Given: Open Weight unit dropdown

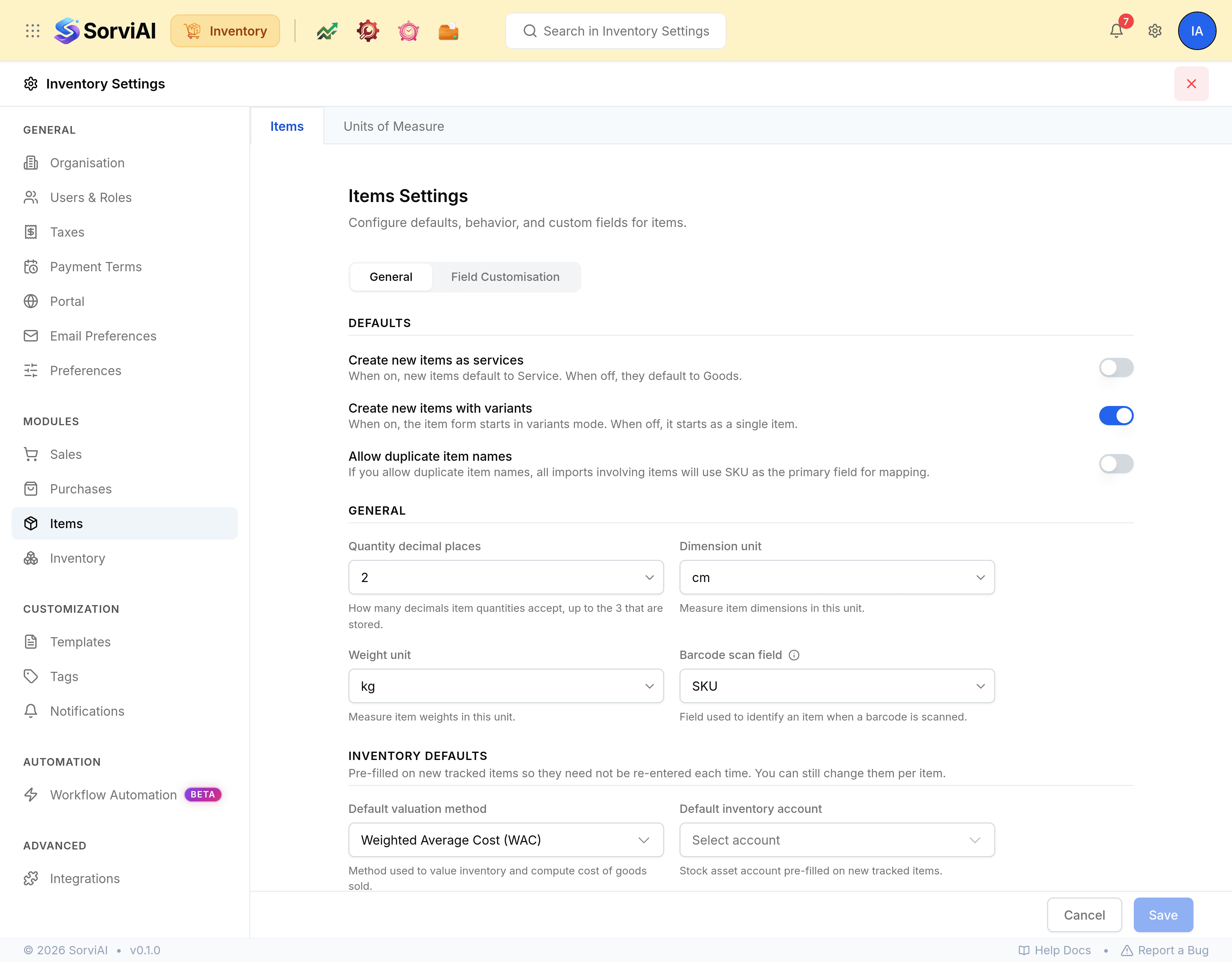Looking at the screenshot, I should point(505,686).
